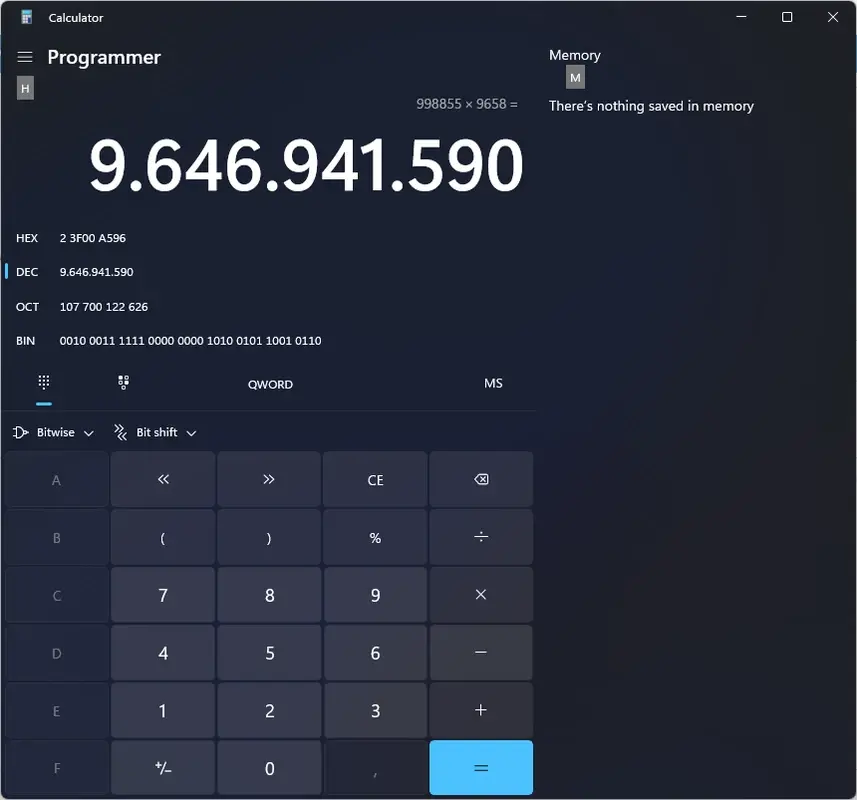Select the full keypad view icon

coord(43,383)
